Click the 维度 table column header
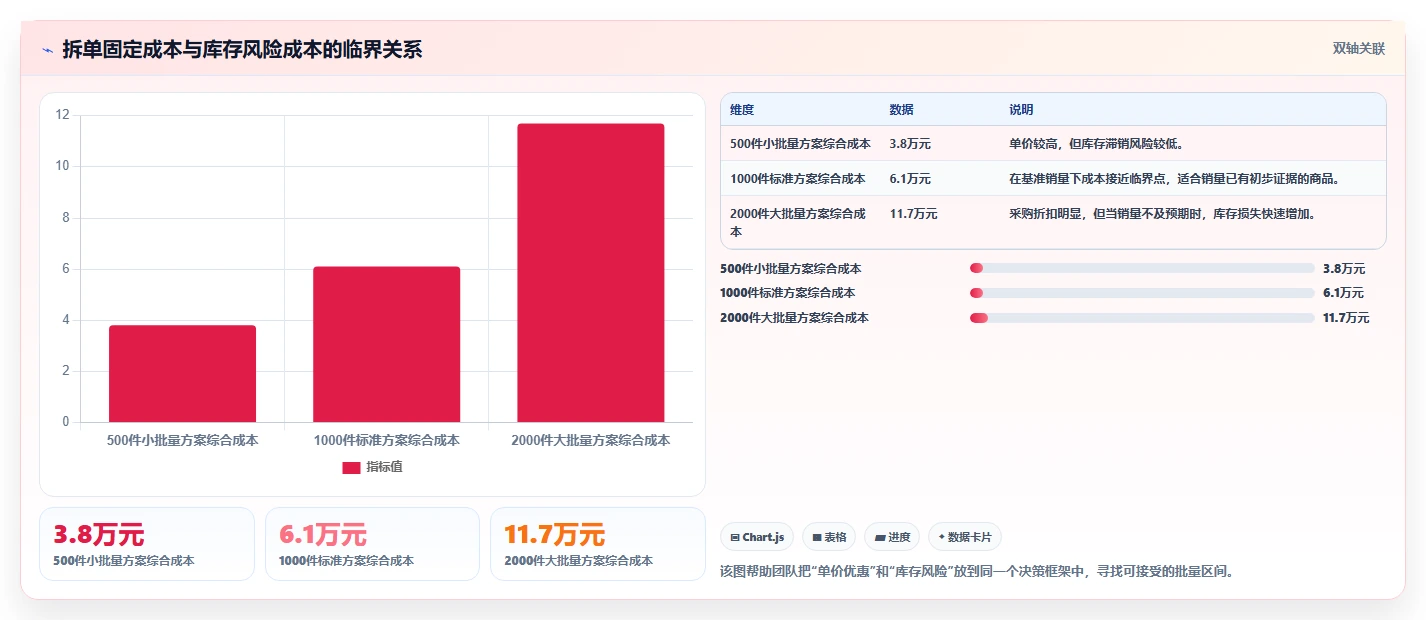 click(742, 110)
